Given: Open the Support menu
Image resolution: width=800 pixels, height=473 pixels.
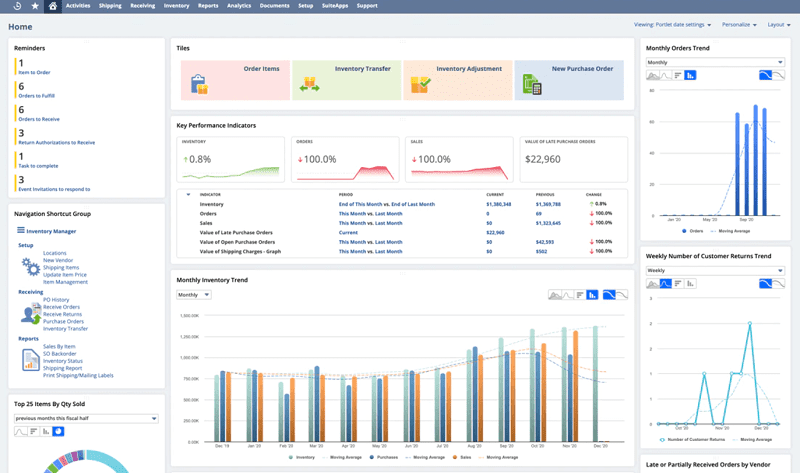Looking at the screenshot, I should click(x=367, y=6).
